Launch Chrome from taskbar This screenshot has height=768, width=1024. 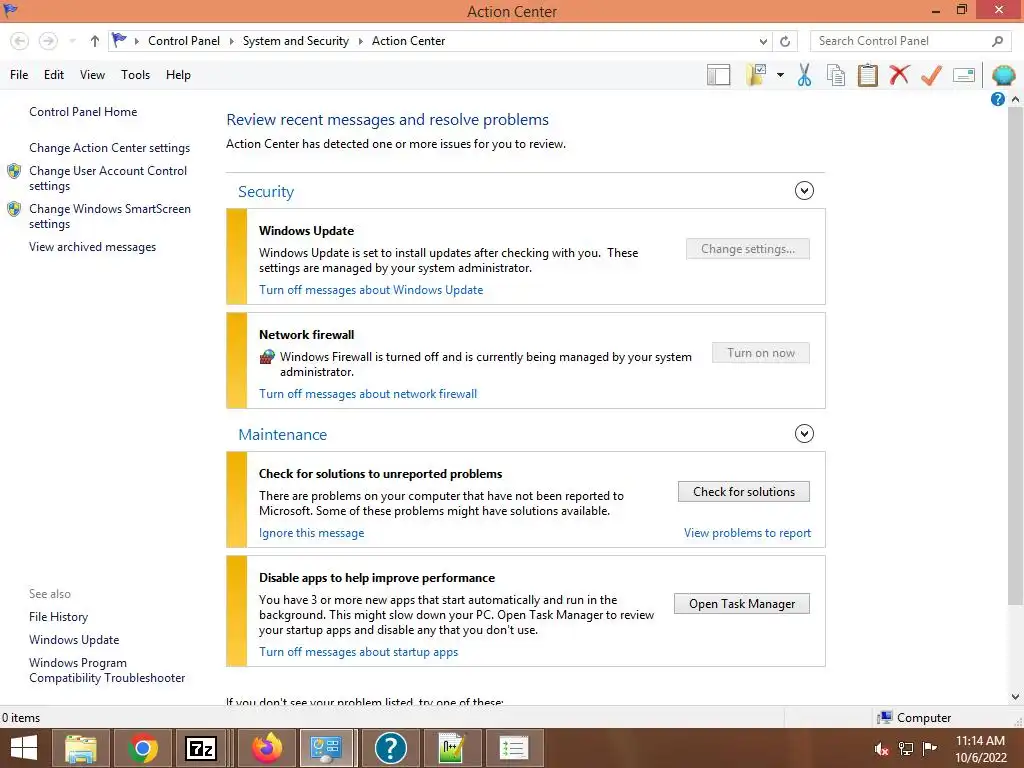pos(143,748)
